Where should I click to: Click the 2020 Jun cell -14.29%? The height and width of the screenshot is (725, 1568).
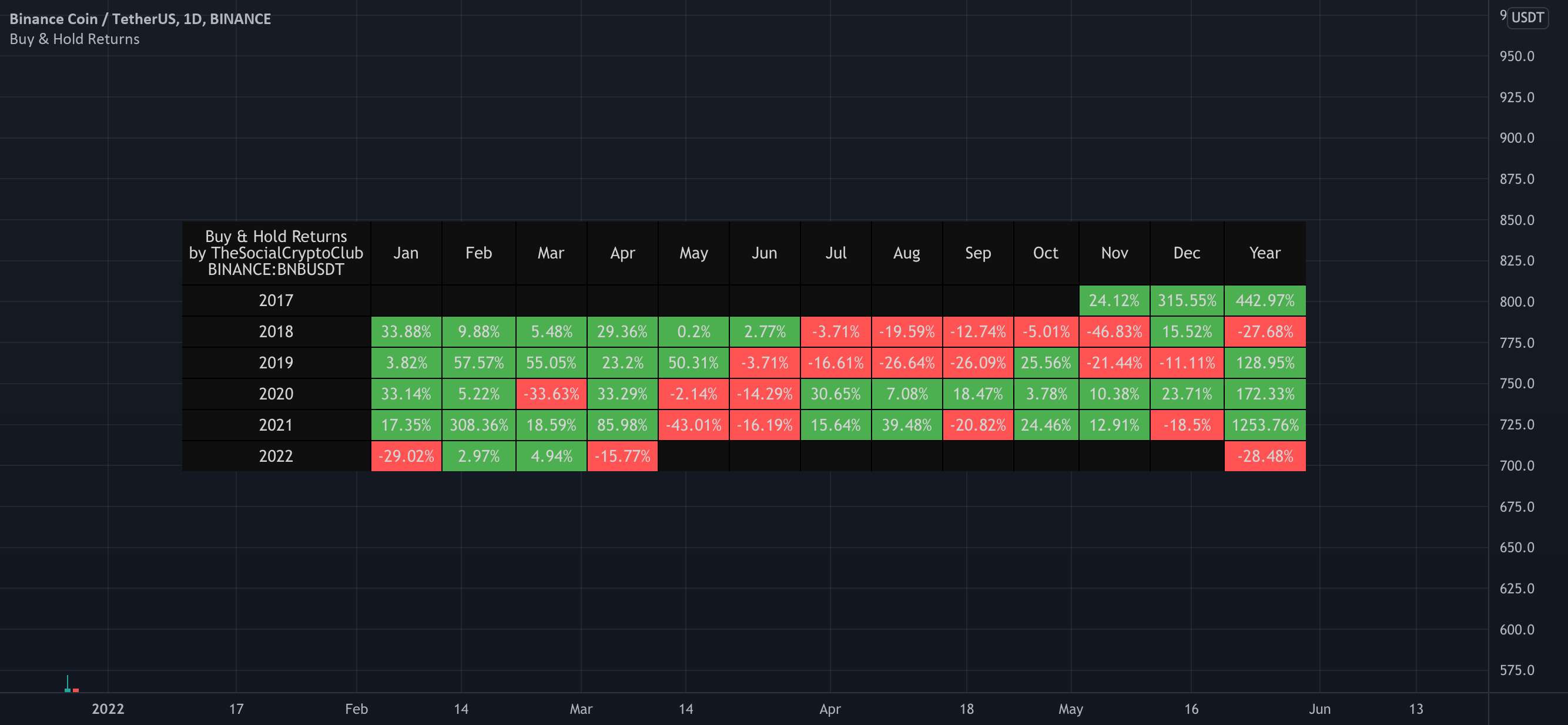[765, 394]
